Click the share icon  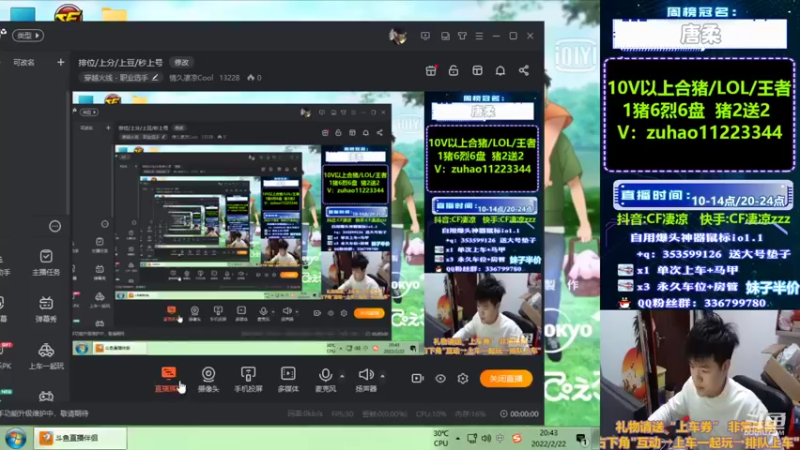[x=523, y=70]
